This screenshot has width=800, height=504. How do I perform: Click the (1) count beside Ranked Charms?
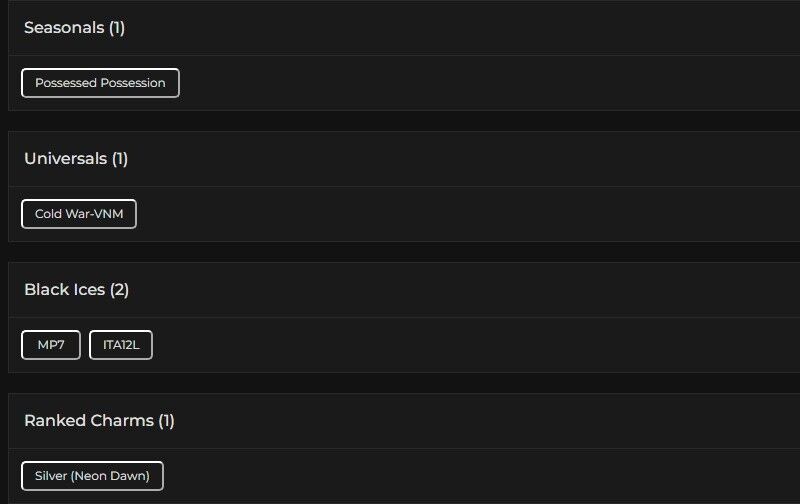(x=166, y=421)
